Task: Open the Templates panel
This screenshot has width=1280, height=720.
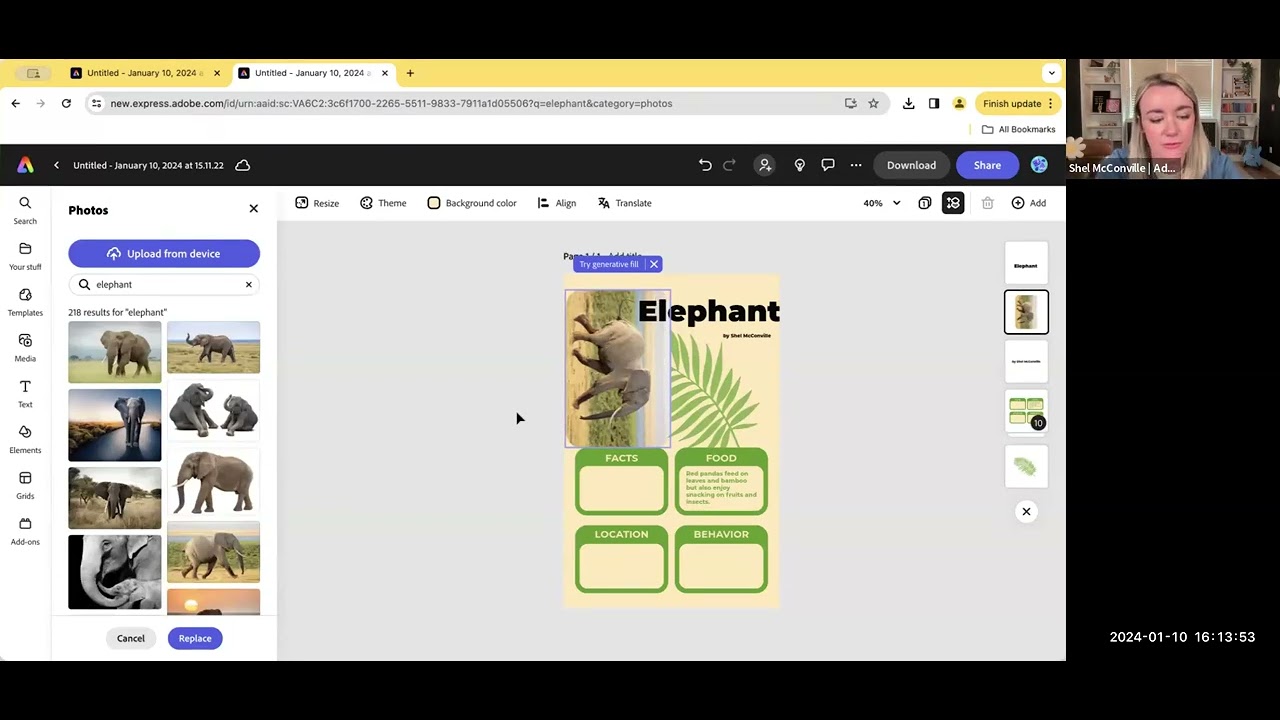Action: (x=25, y=302)
